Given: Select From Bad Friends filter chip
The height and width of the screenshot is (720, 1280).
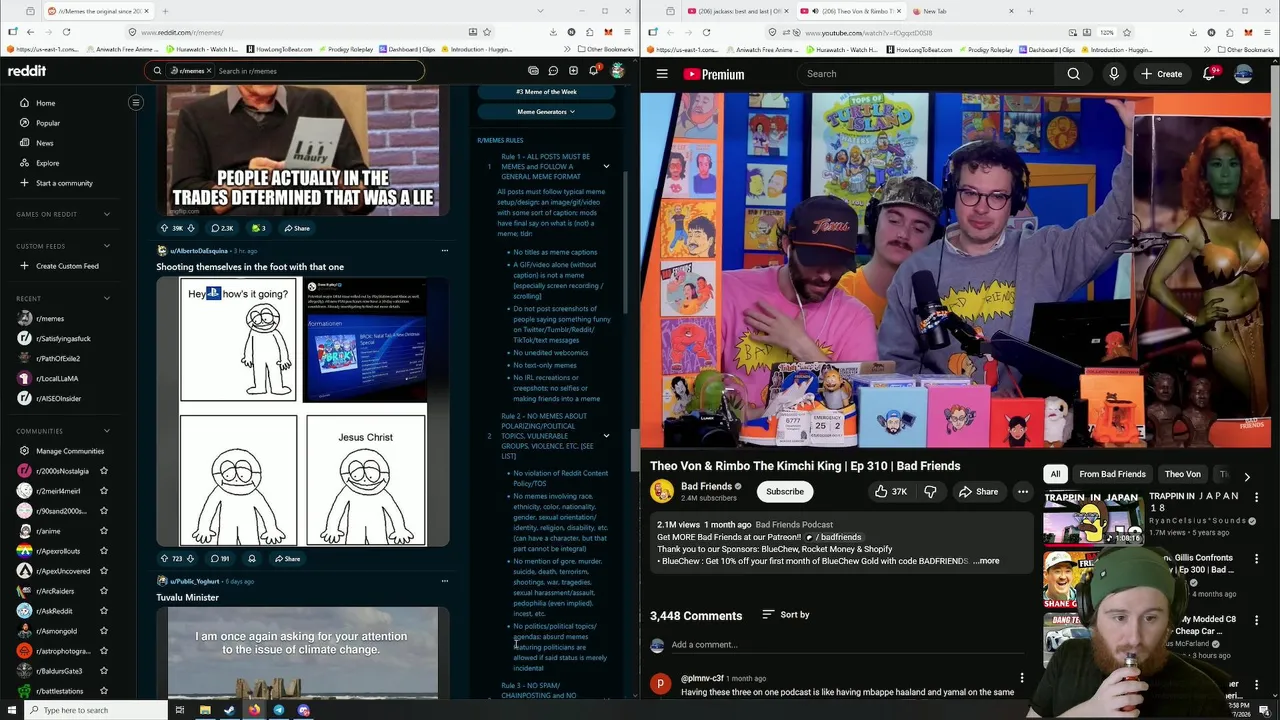Looking at the screenshot, I should (x=1112, y=474).
